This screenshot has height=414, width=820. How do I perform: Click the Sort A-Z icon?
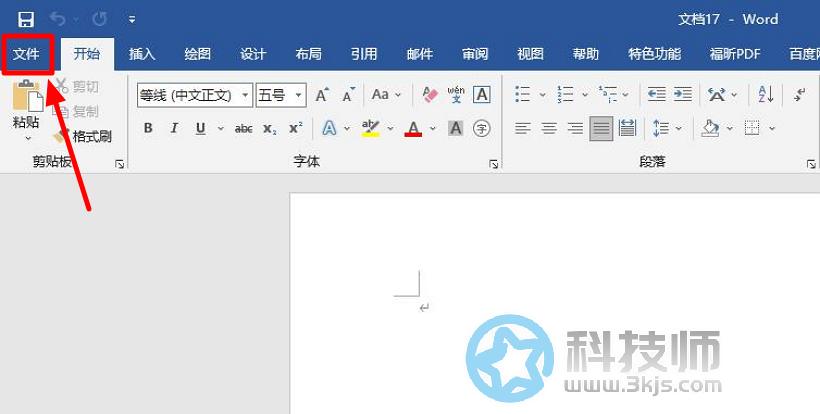click(766, 95)
